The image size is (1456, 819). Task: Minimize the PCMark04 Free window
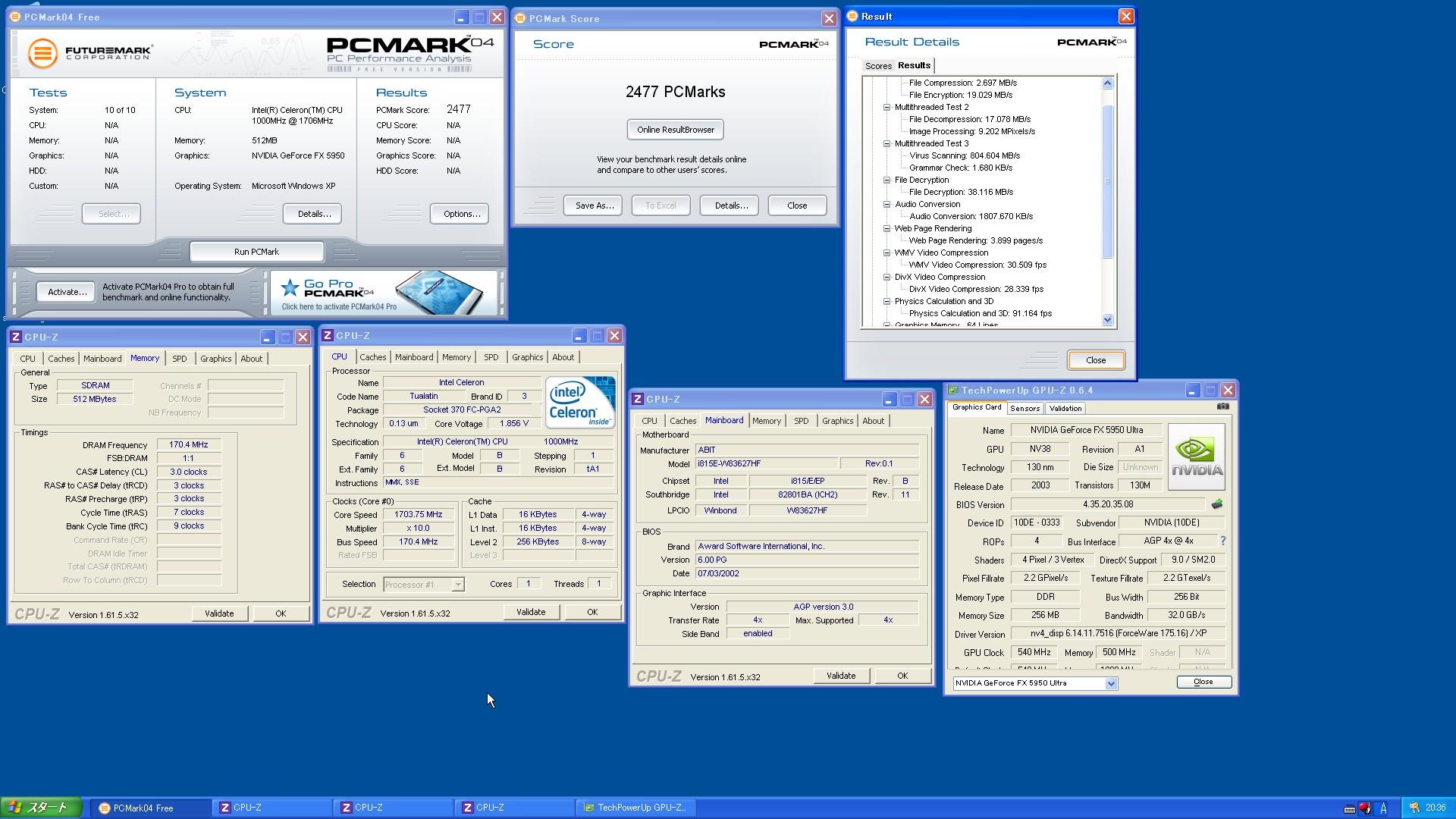coord(461,17)
